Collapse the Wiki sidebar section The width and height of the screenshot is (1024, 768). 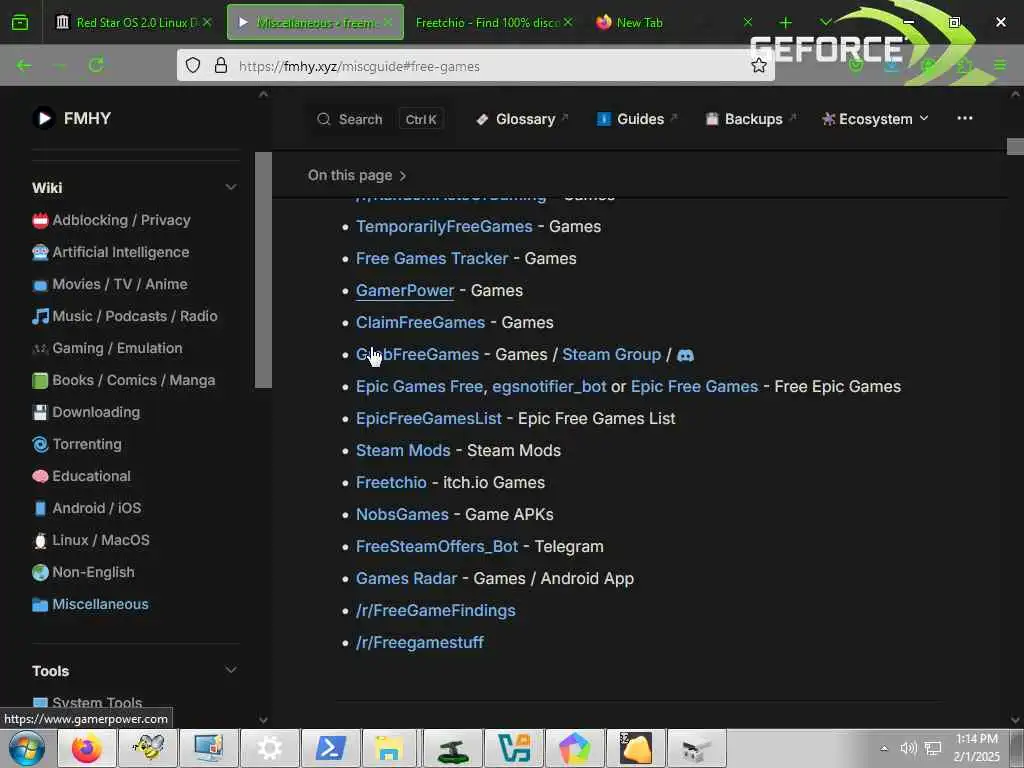[x=231, y=187]
